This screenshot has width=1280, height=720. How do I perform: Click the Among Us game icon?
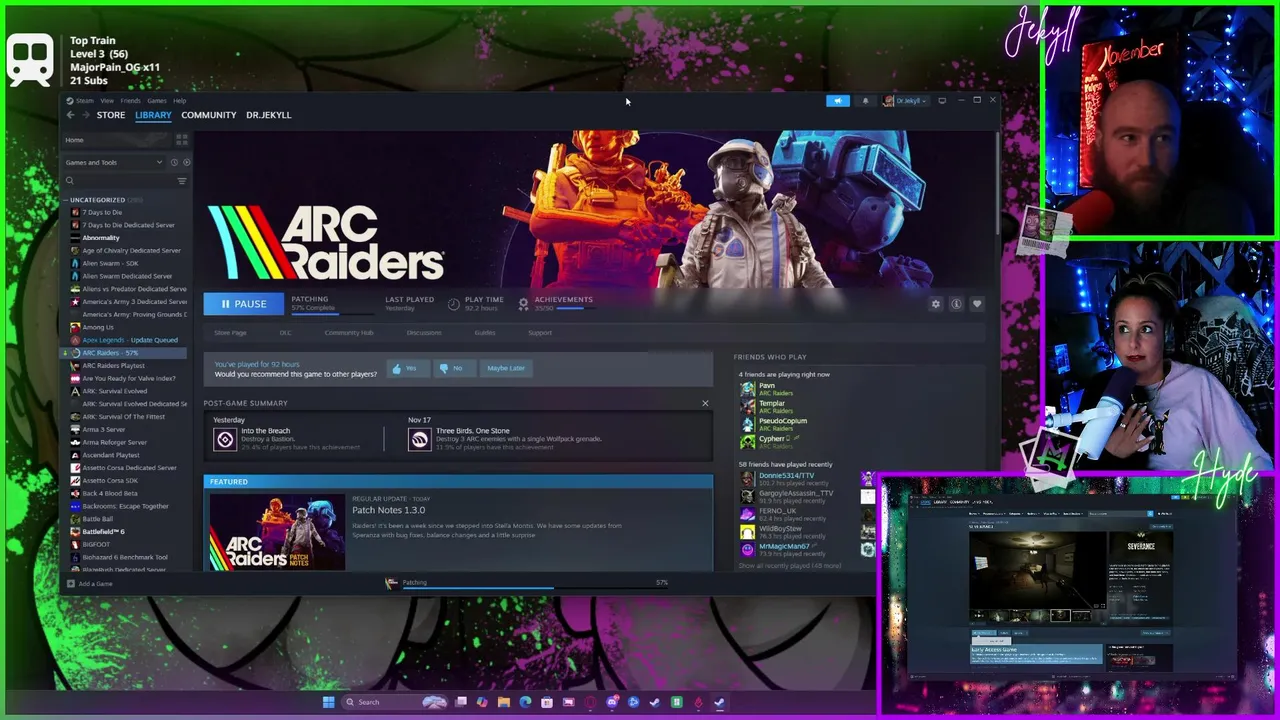75,327
